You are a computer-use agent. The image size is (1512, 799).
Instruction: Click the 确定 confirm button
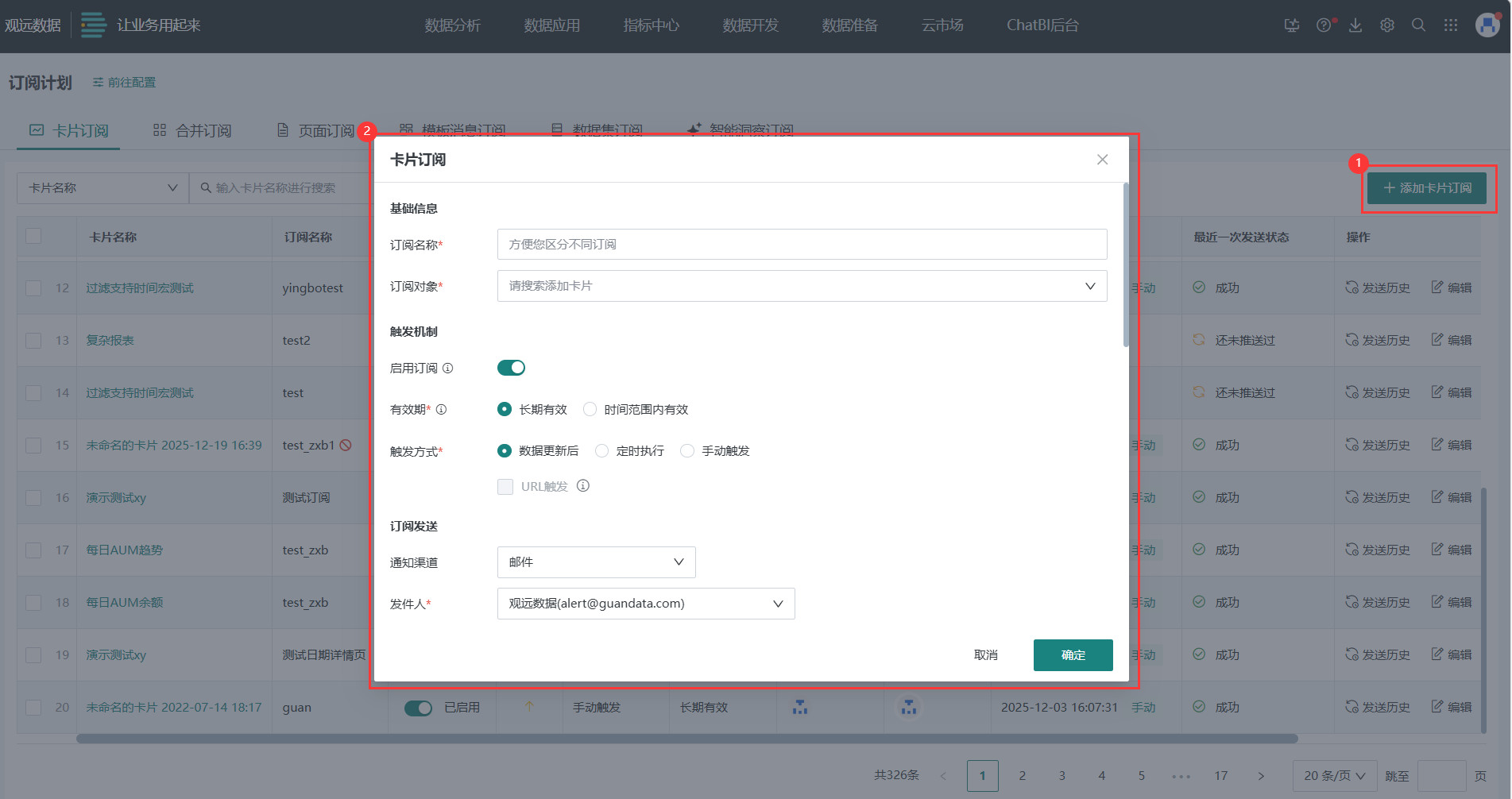coord(1073,655)
